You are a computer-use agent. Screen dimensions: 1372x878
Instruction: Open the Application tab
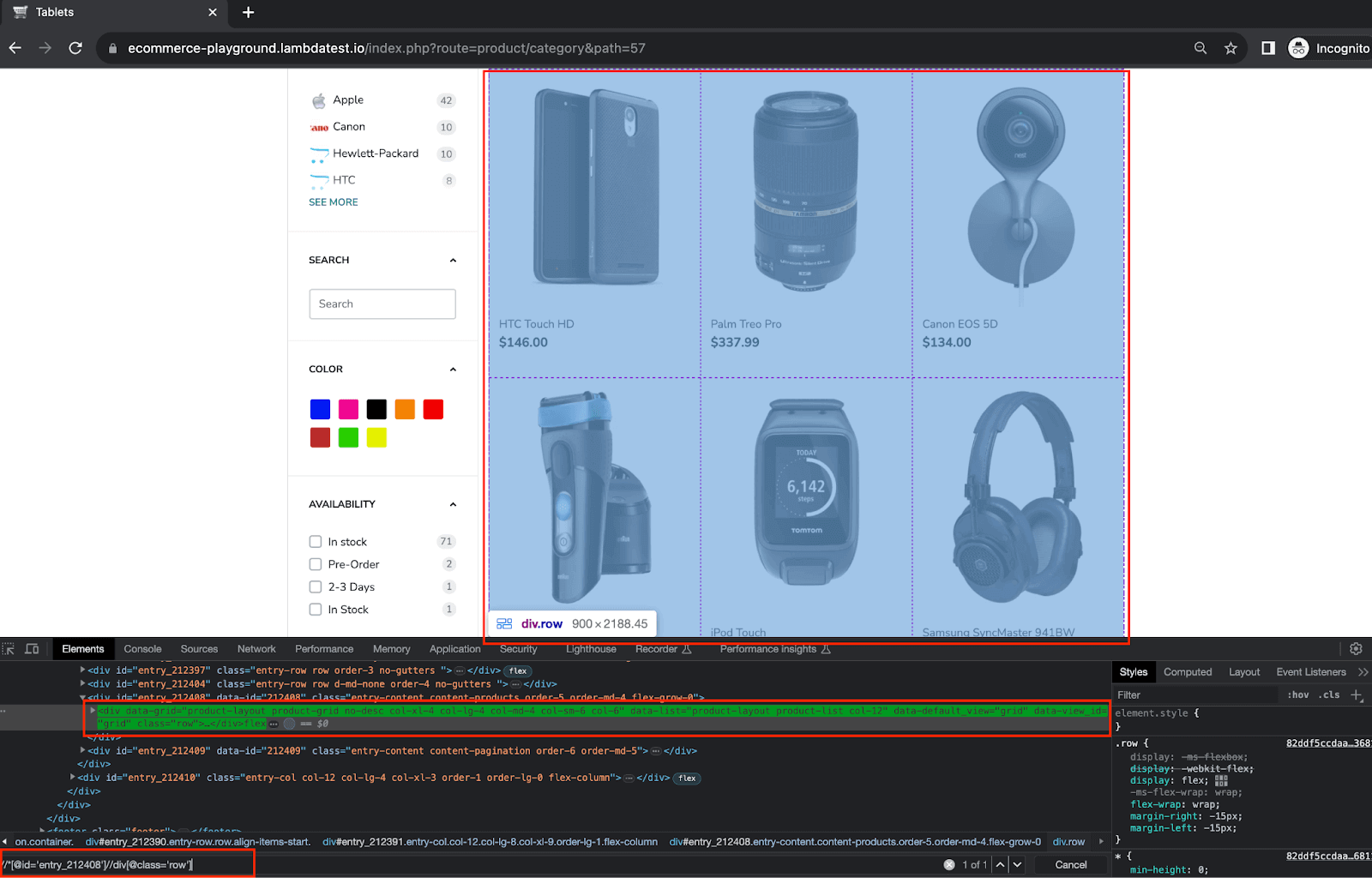coord(454,649)
